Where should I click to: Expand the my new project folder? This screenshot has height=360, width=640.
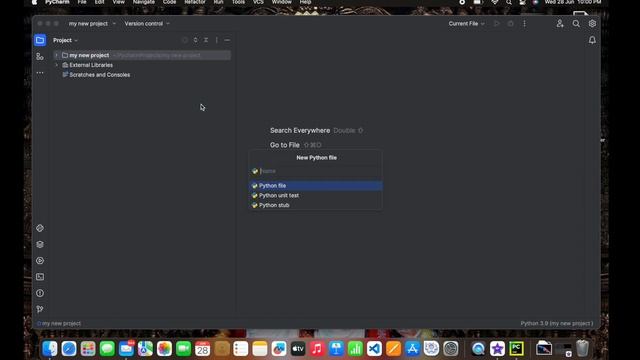click(x=56, y=55)
